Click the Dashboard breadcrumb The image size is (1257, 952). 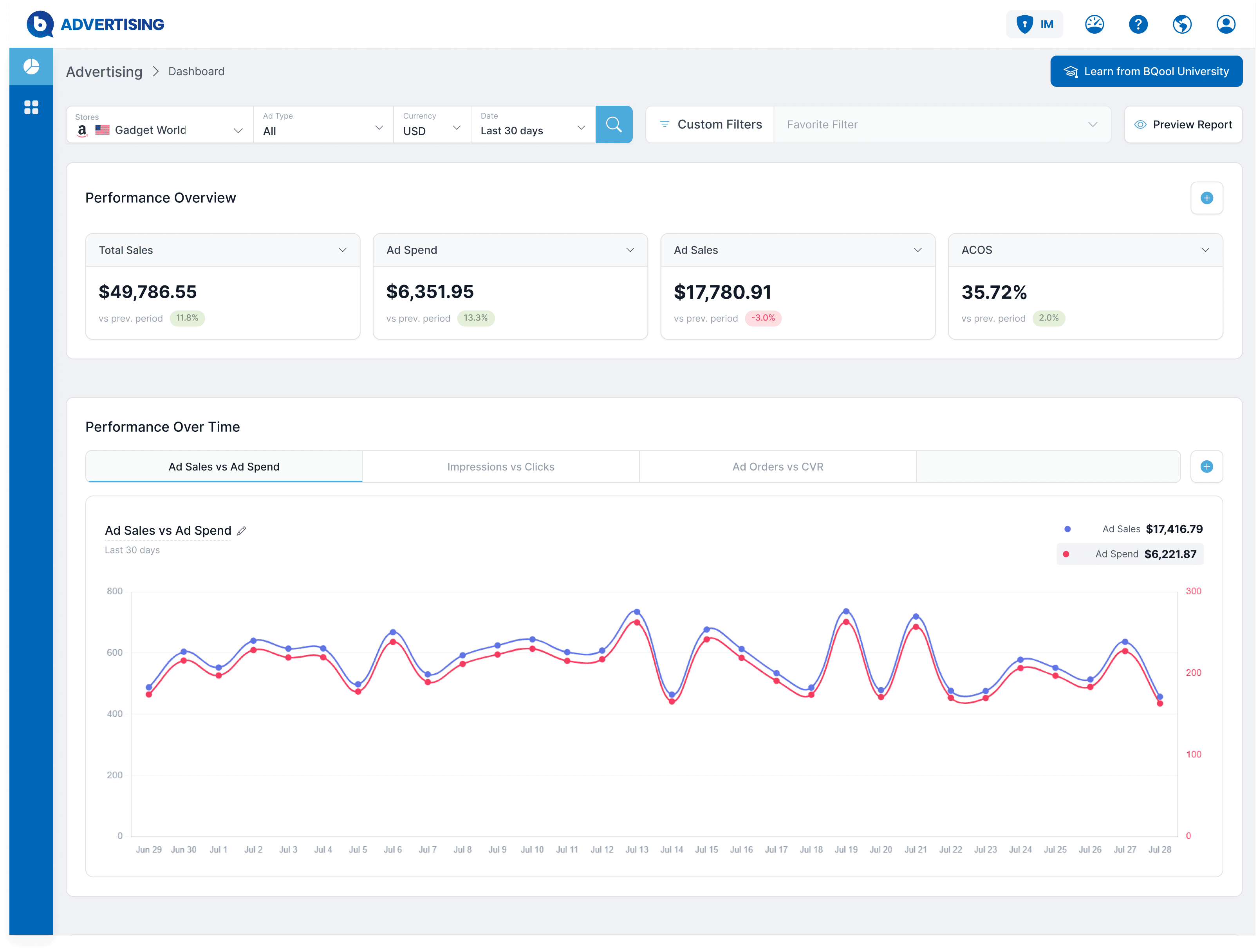(196, 72)
